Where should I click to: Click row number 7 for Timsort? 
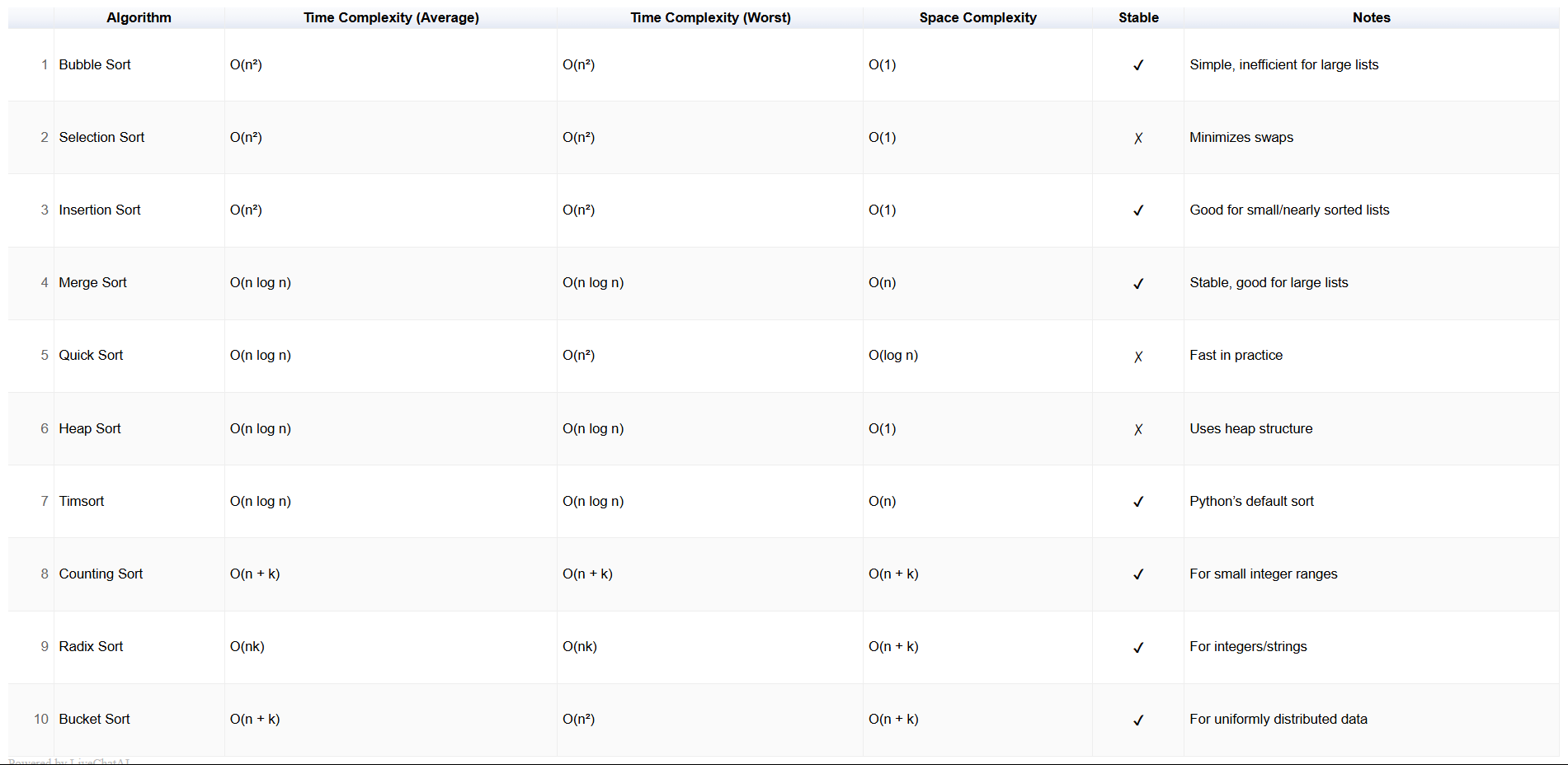pyautogui.click(x=45, y=501)
